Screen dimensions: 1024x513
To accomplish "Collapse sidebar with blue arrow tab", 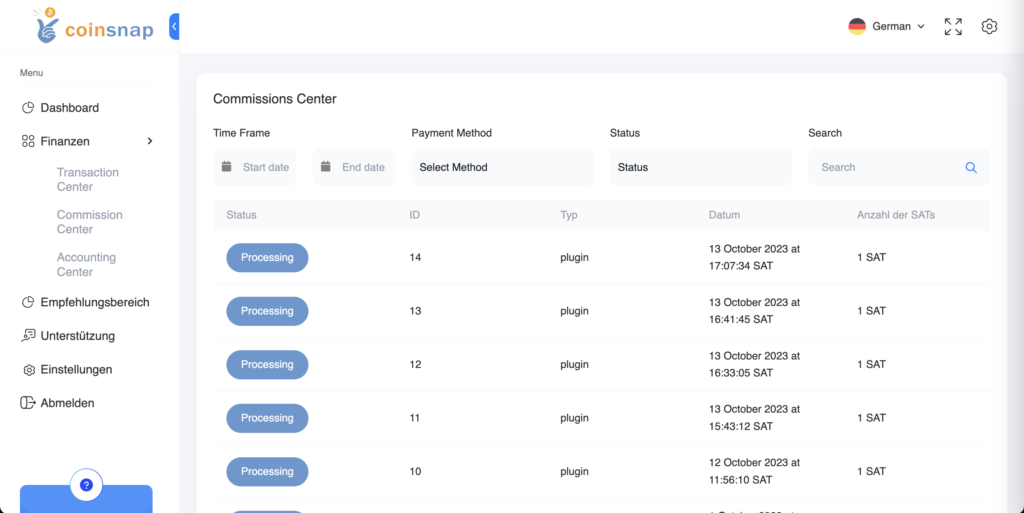I will [x=174, y=27].
